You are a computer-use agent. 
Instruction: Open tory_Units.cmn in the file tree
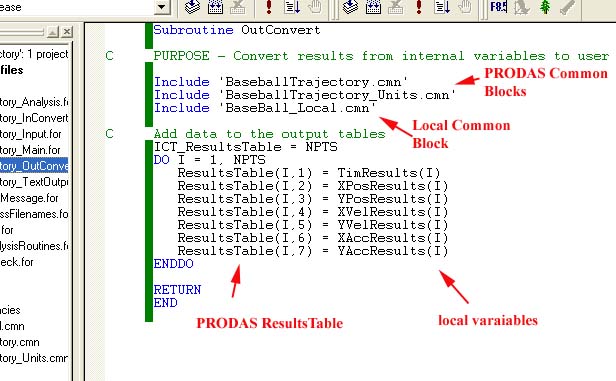tap(34, 358)
